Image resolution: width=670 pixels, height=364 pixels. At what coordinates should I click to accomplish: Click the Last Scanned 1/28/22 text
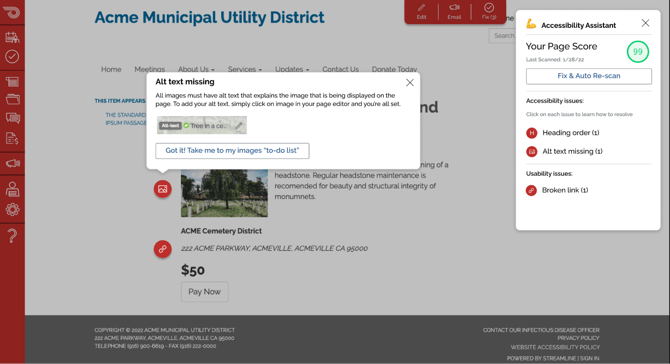coord(555,60)
